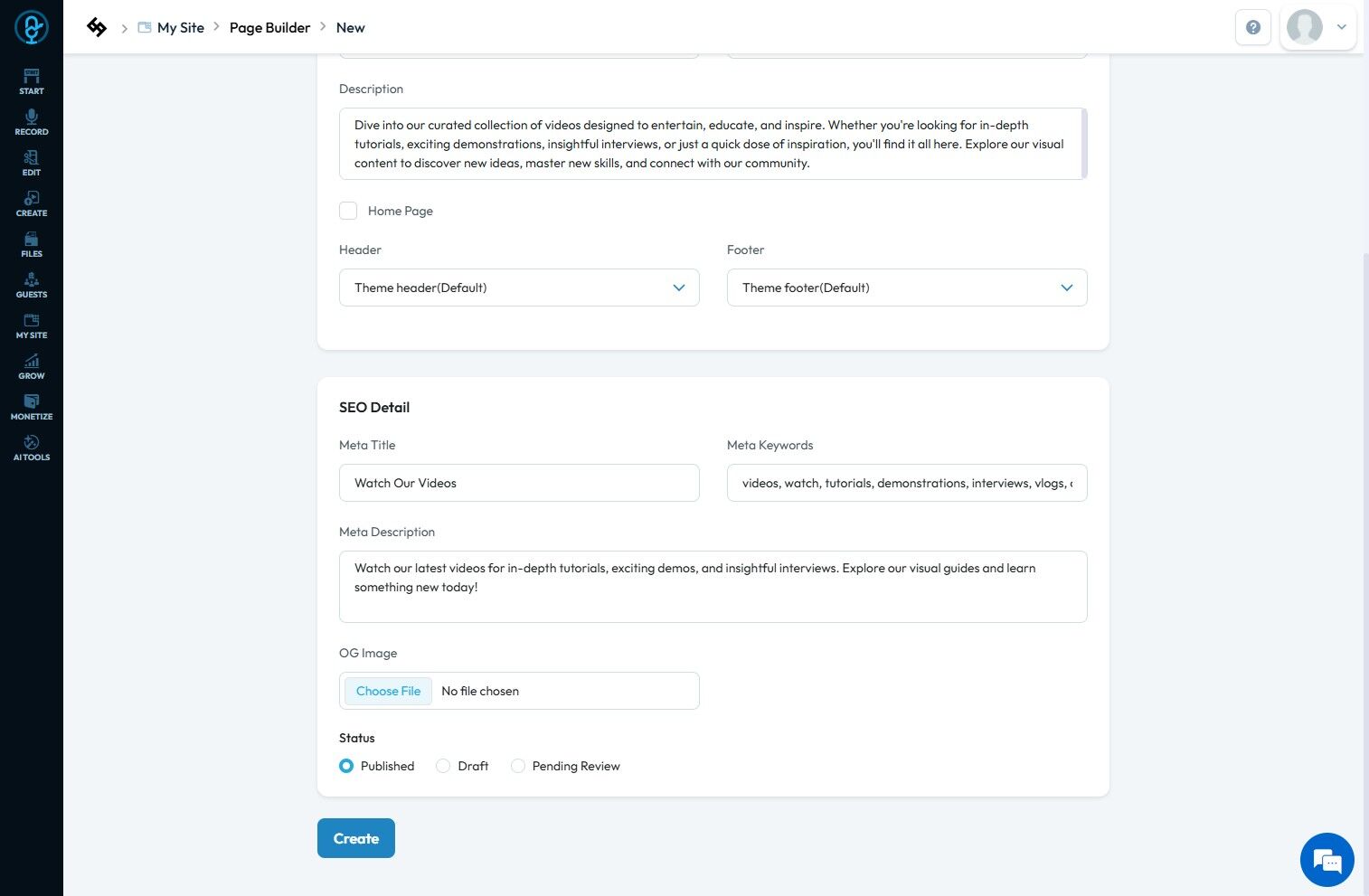Viewport: 1369px width, 896px height.
Task: Open the Files section icon
Action: (x=32, y=243)
